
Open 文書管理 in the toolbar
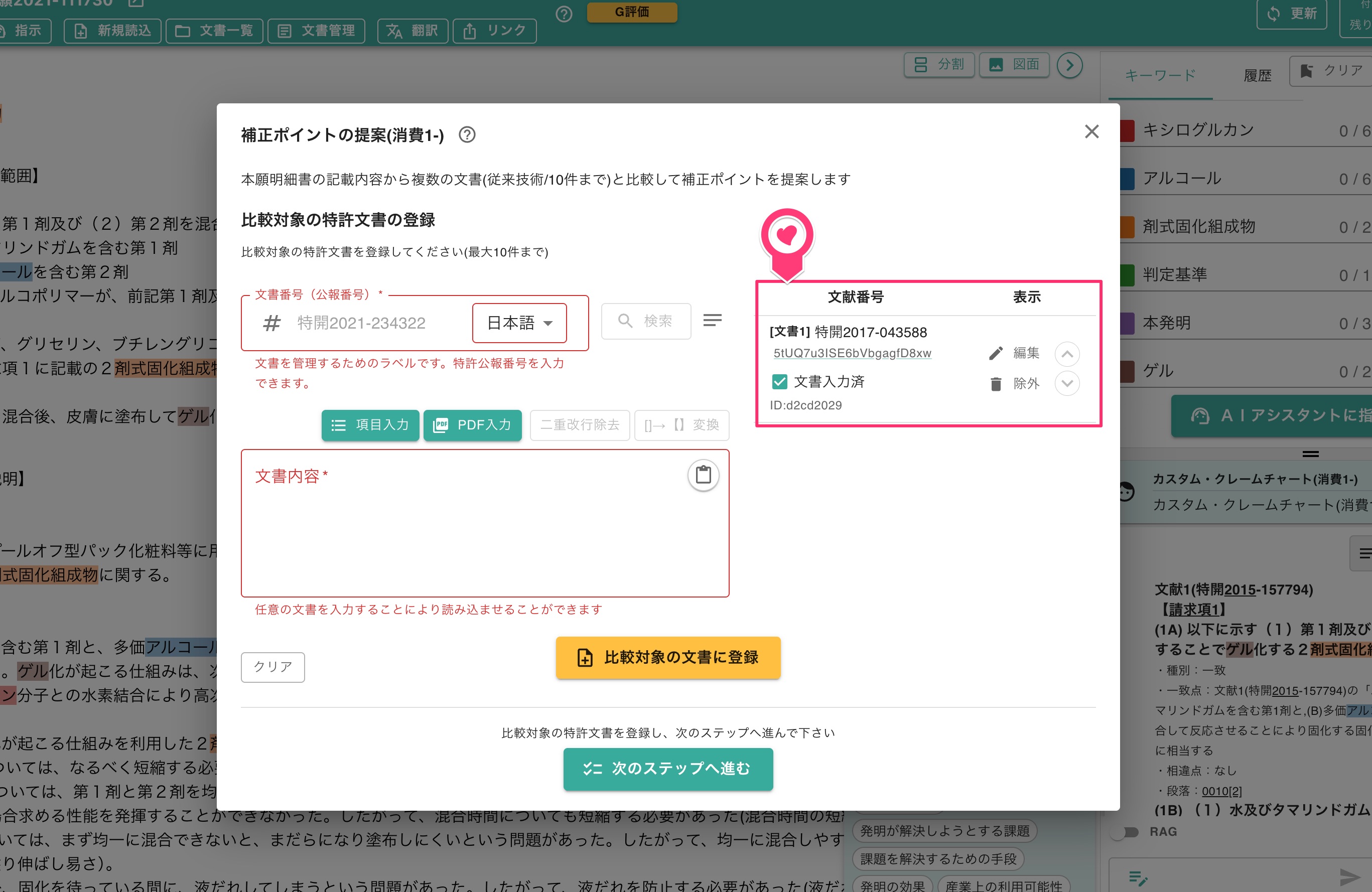[316, 31]
